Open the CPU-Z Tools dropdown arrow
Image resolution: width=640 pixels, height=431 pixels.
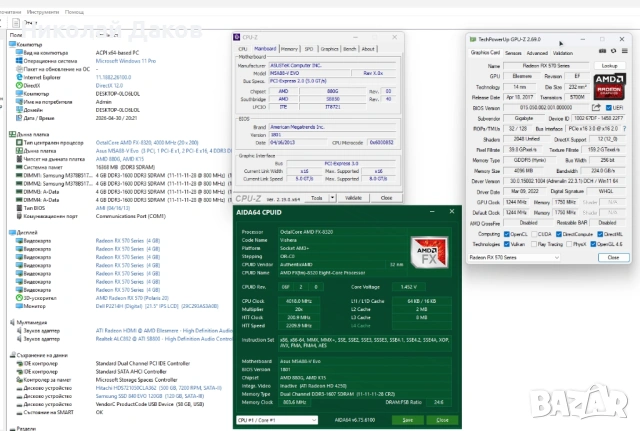[333, 198]
